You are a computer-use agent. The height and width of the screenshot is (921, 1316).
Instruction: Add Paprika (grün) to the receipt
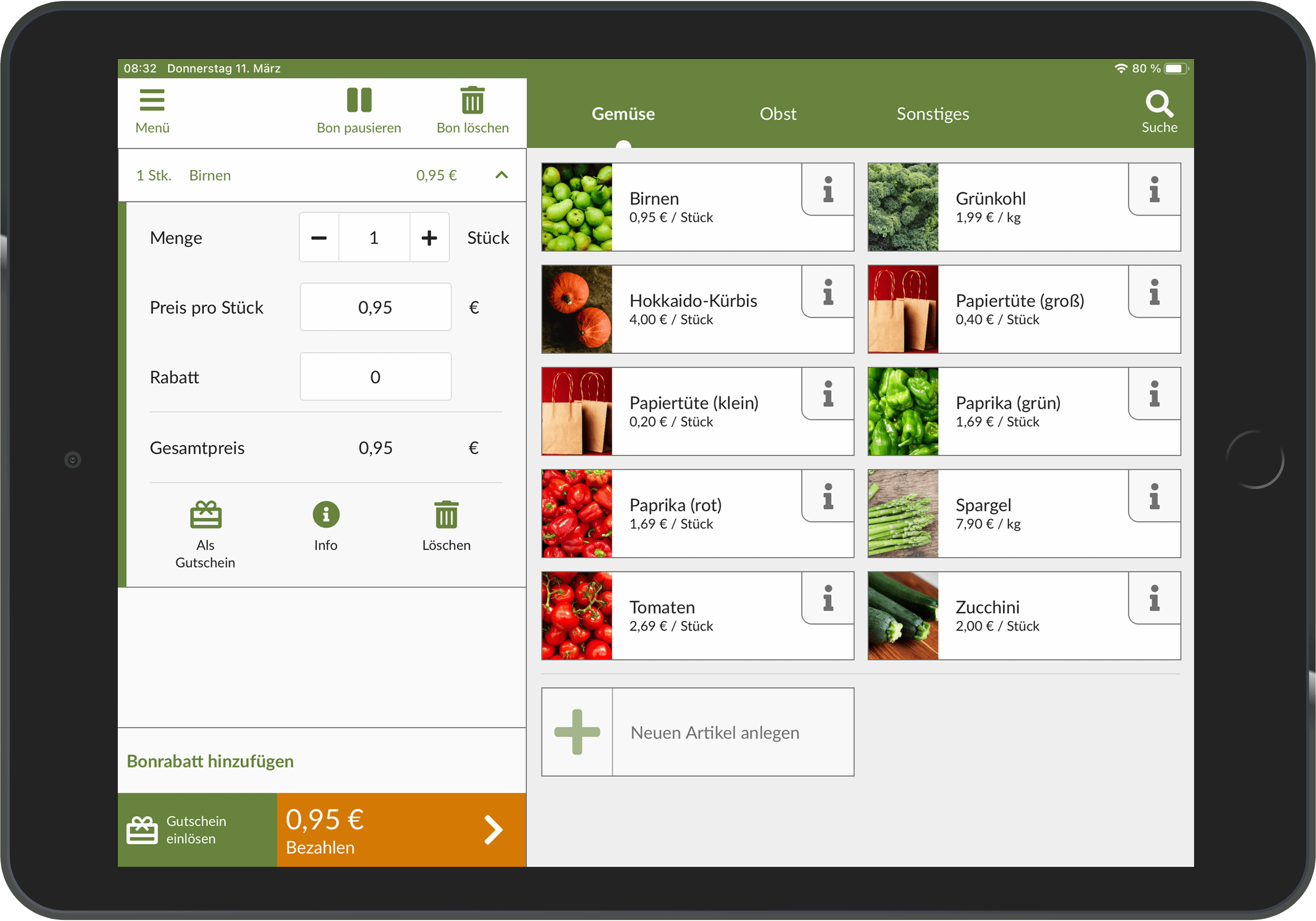pyautogui.click(x=1024, y=411)
